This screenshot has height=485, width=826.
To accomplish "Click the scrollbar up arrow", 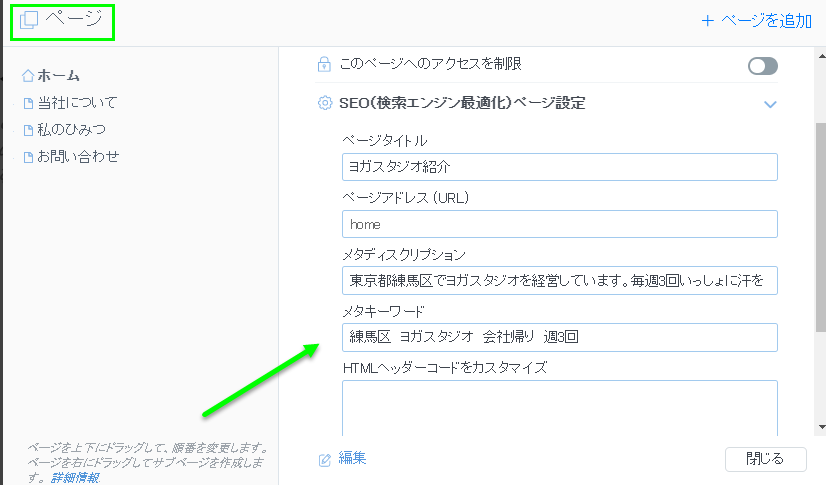I will 821,55.
